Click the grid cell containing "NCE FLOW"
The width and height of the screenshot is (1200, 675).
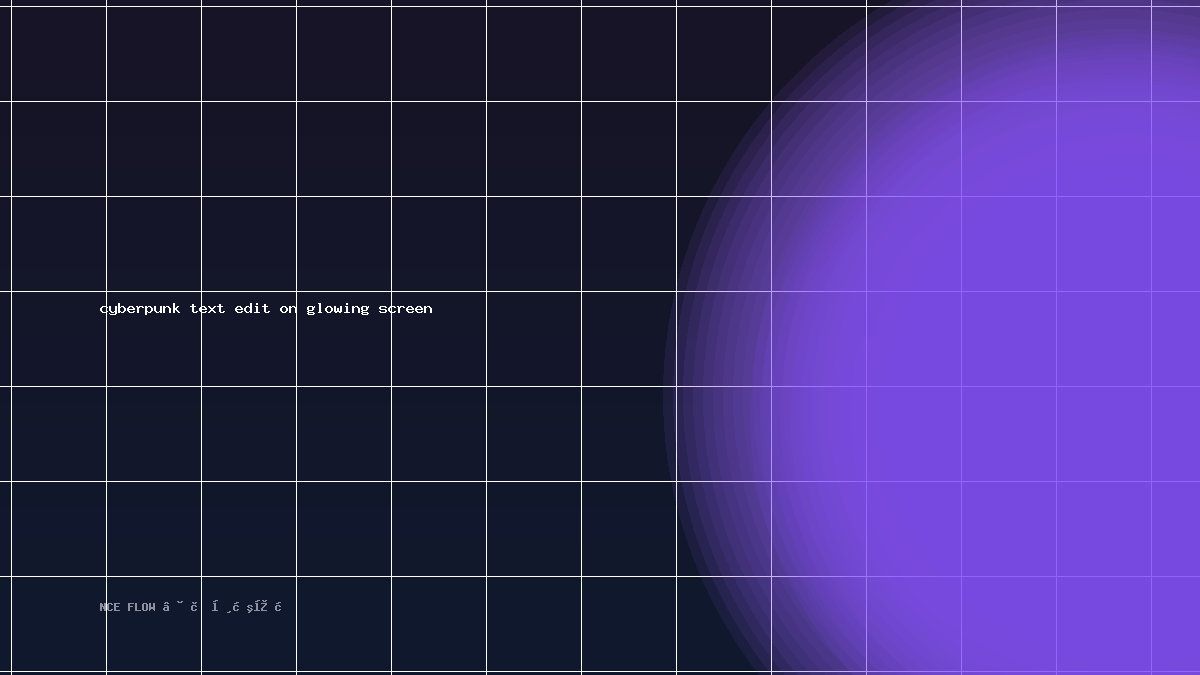[x=153, y=624]
